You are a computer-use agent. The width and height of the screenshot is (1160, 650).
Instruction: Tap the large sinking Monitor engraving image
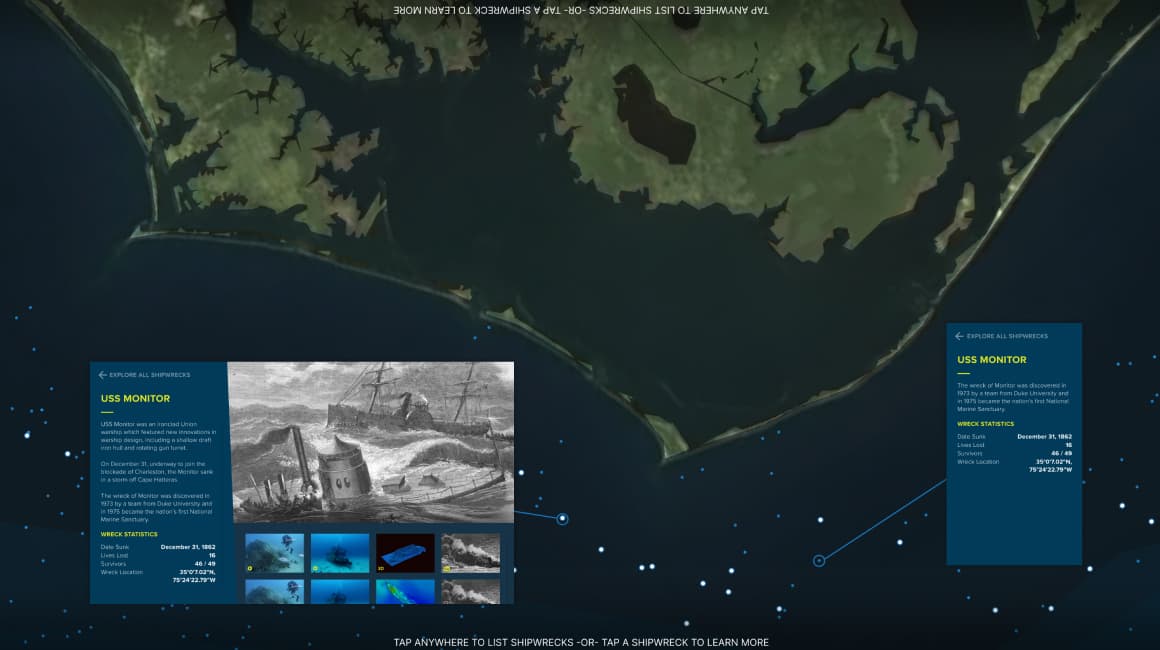372,441
